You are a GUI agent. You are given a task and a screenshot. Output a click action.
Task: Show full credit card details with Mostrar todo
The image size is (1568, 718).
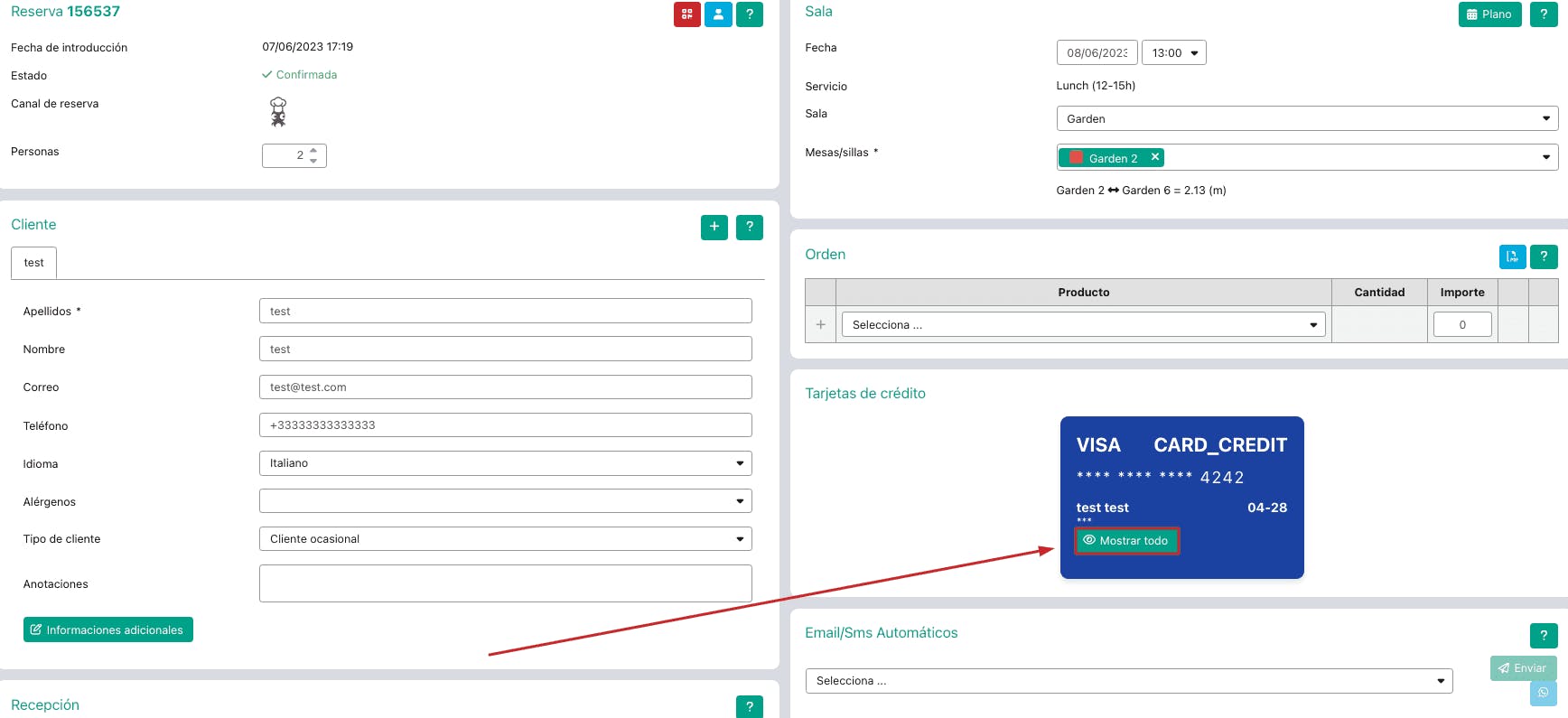point(1126,540)
